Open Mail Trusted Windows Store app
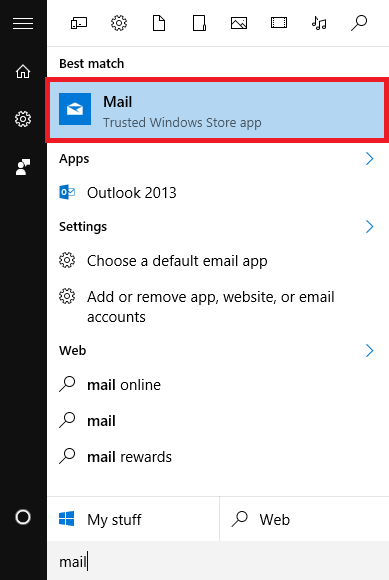389x580 pixels. (x=217, y=109)
